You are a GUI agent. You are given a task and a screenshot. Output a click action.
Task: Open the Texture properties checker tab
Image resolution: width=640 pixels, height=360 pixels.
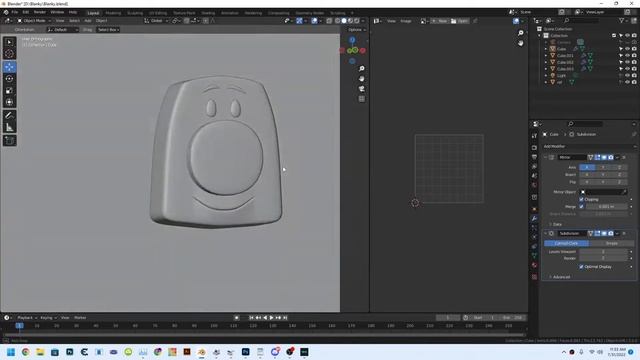click(534, 277)
